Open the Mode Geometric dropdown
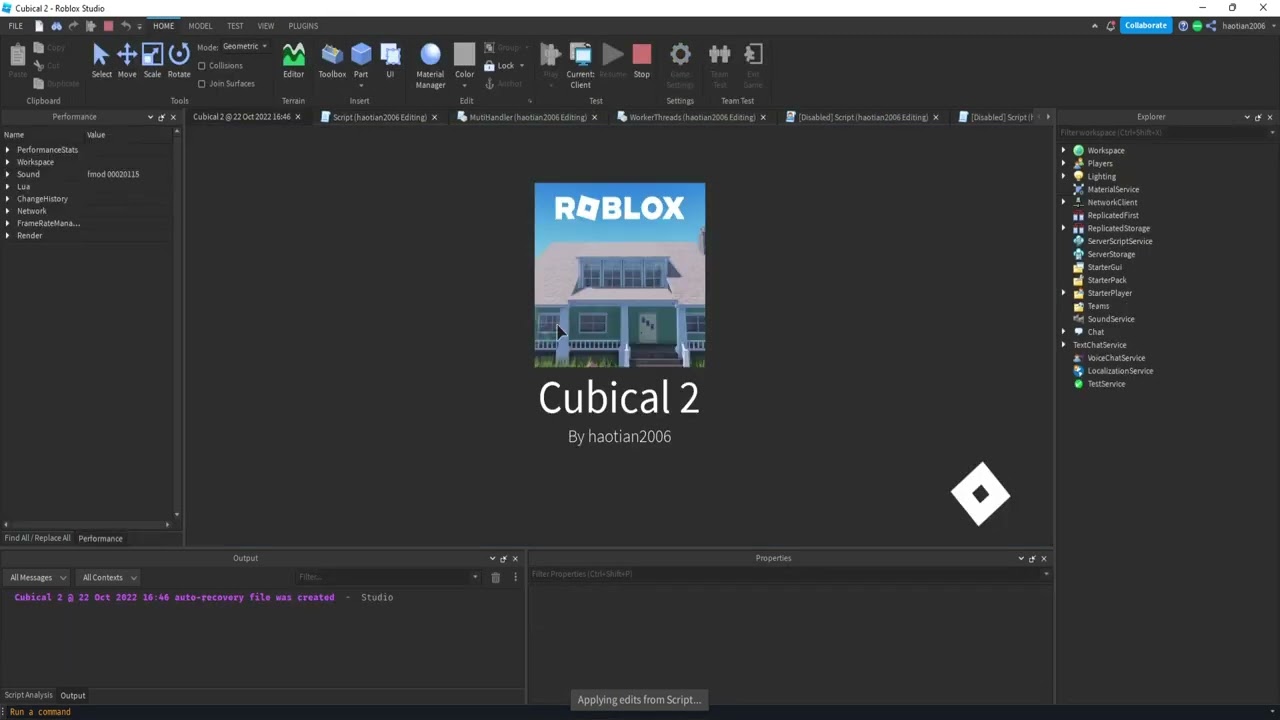 pos(244,47)
